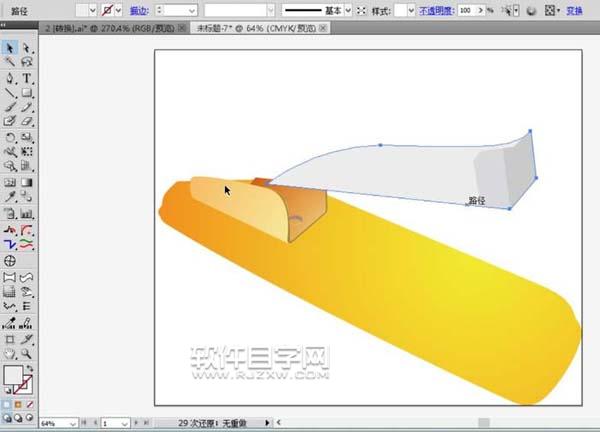Open the 不透明度 opacity panel link
Screen dimensions: 600x432
435,10
